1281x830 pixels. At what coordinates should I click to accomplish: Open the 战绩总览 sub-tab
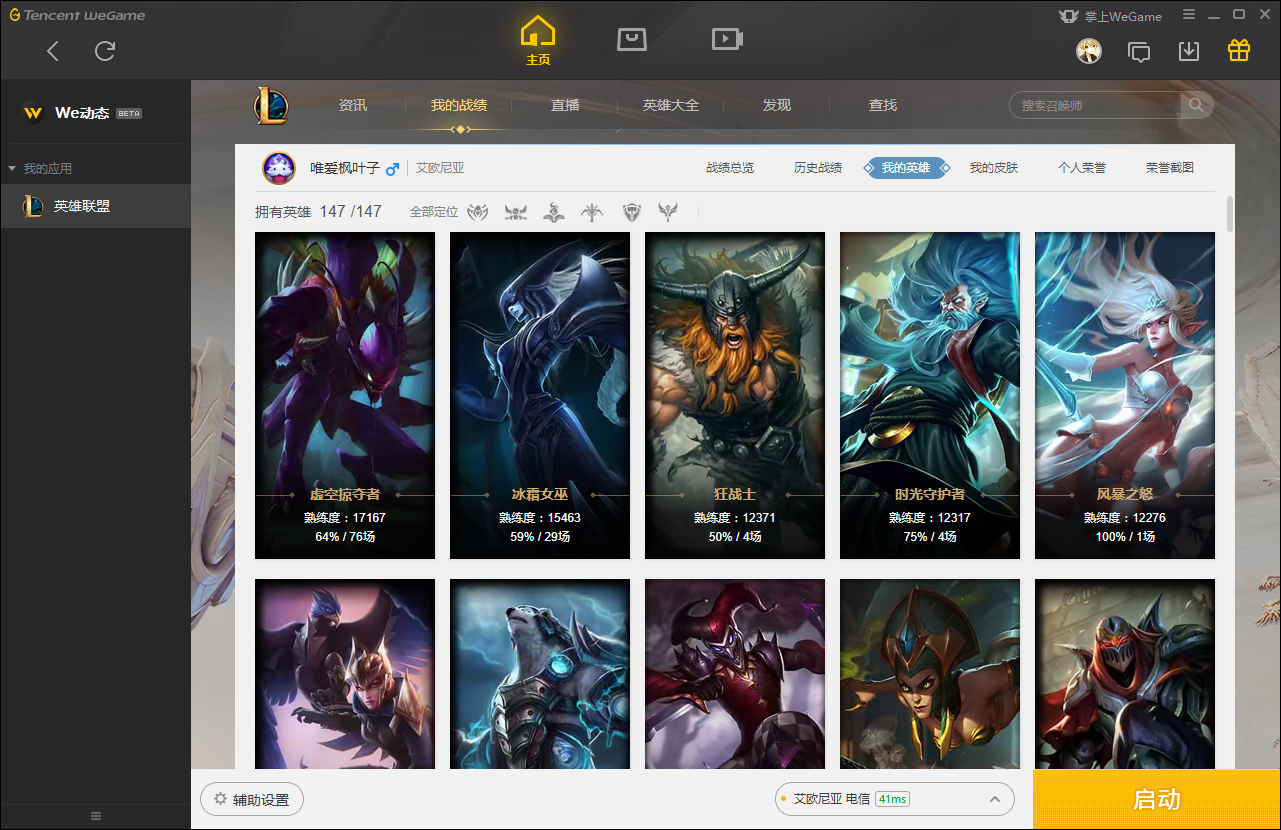tap(730, 168)
